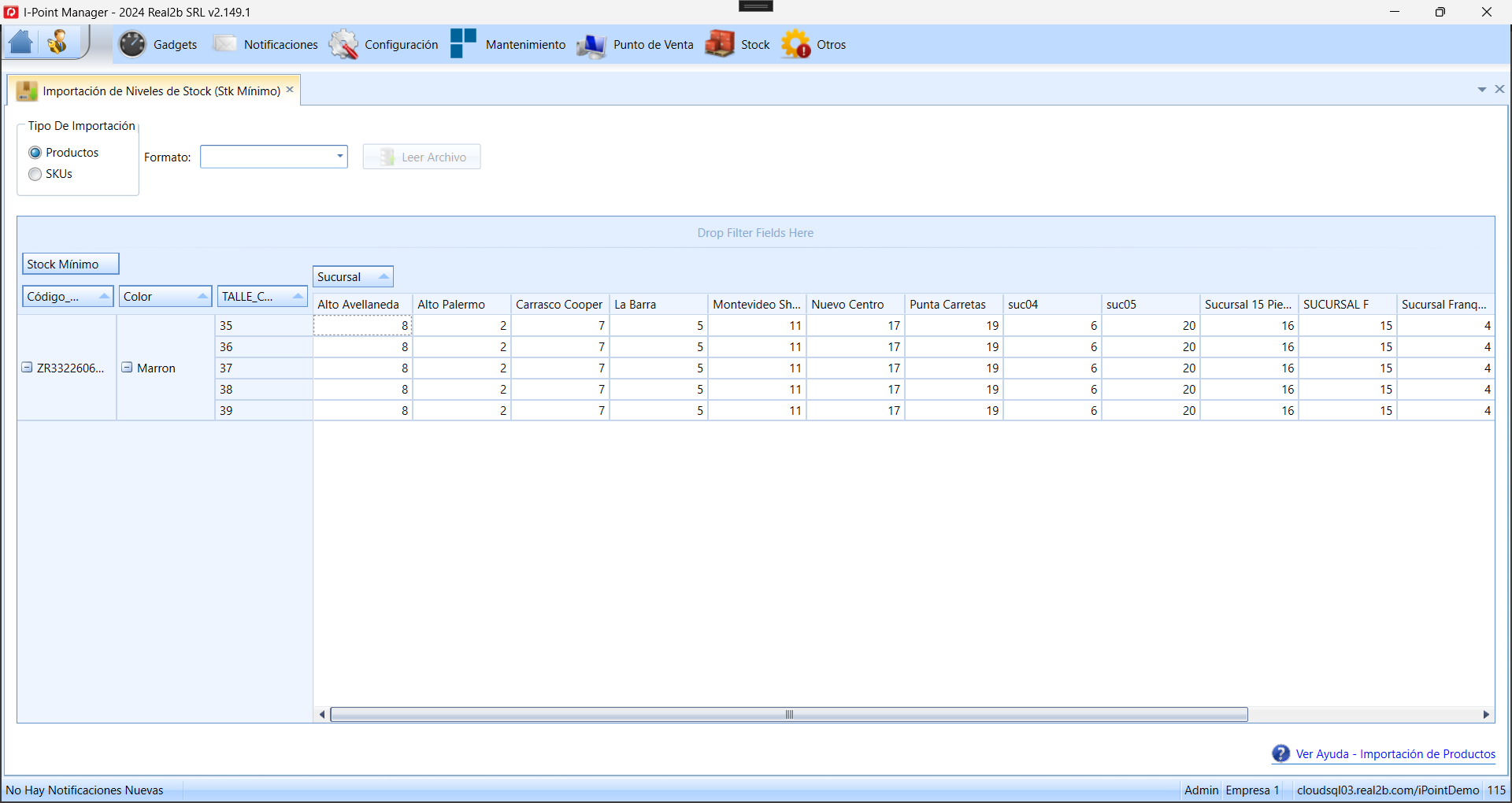Select the Carrasco Cooper column header
This screenshot has width=1512, height=803.
(x=560, y=304)
